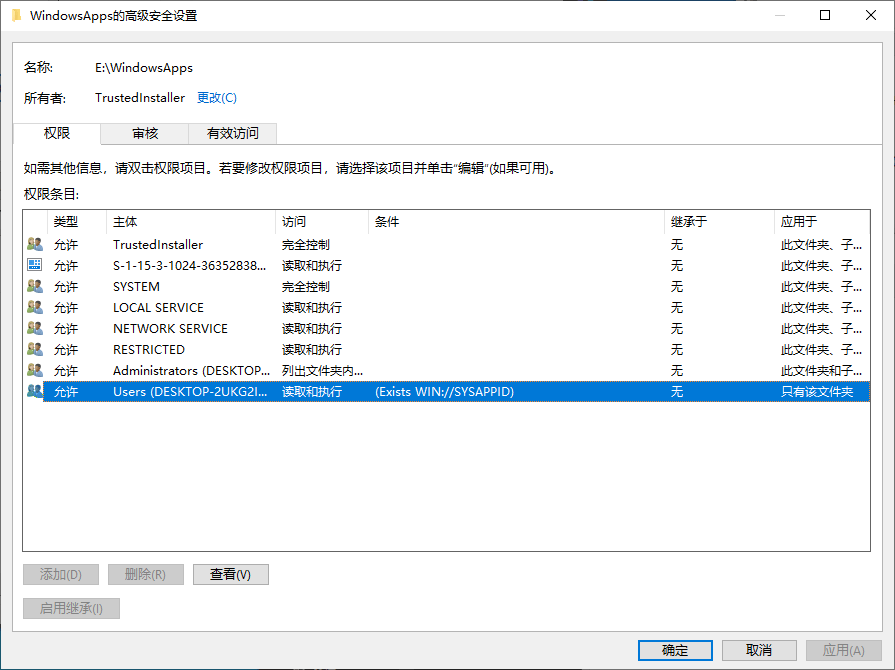Click the 添加(D) button
This screenshot has height=670, width=895.
point(61,574)
